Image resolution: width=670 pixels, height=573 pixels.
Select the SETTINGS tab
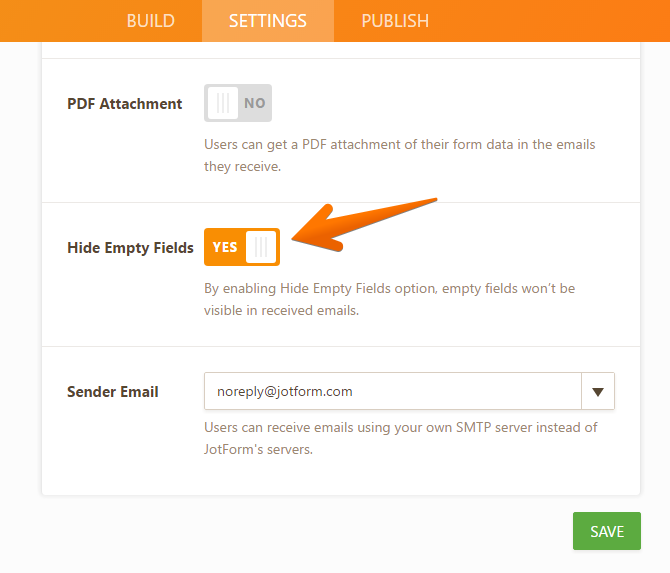tap(267, 21)
